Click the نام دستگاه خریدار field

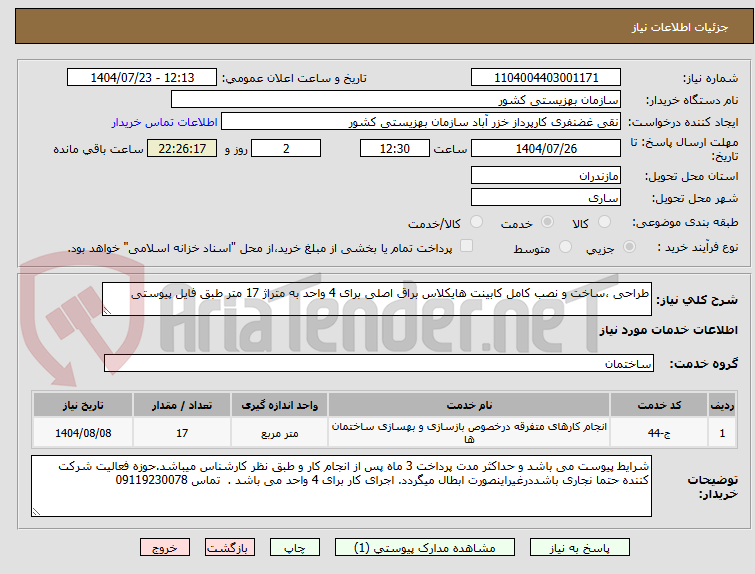[396, 100]
